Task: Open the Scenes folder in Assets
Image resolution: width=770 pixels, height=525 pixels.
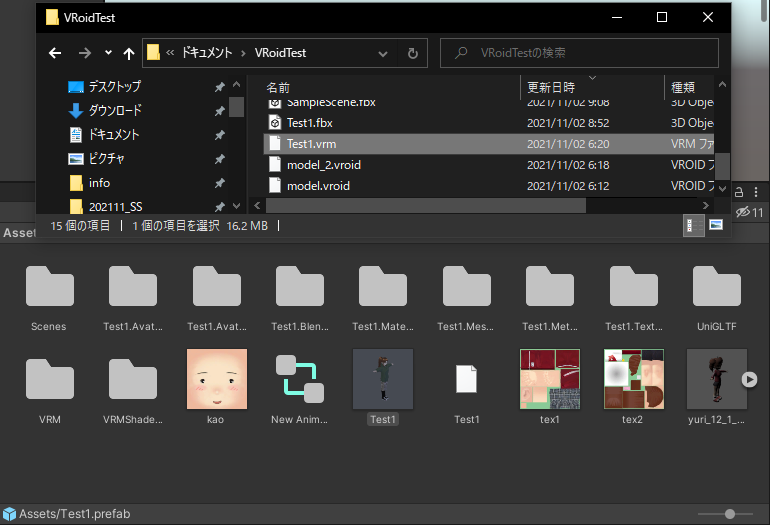Action: pos(49,288)
